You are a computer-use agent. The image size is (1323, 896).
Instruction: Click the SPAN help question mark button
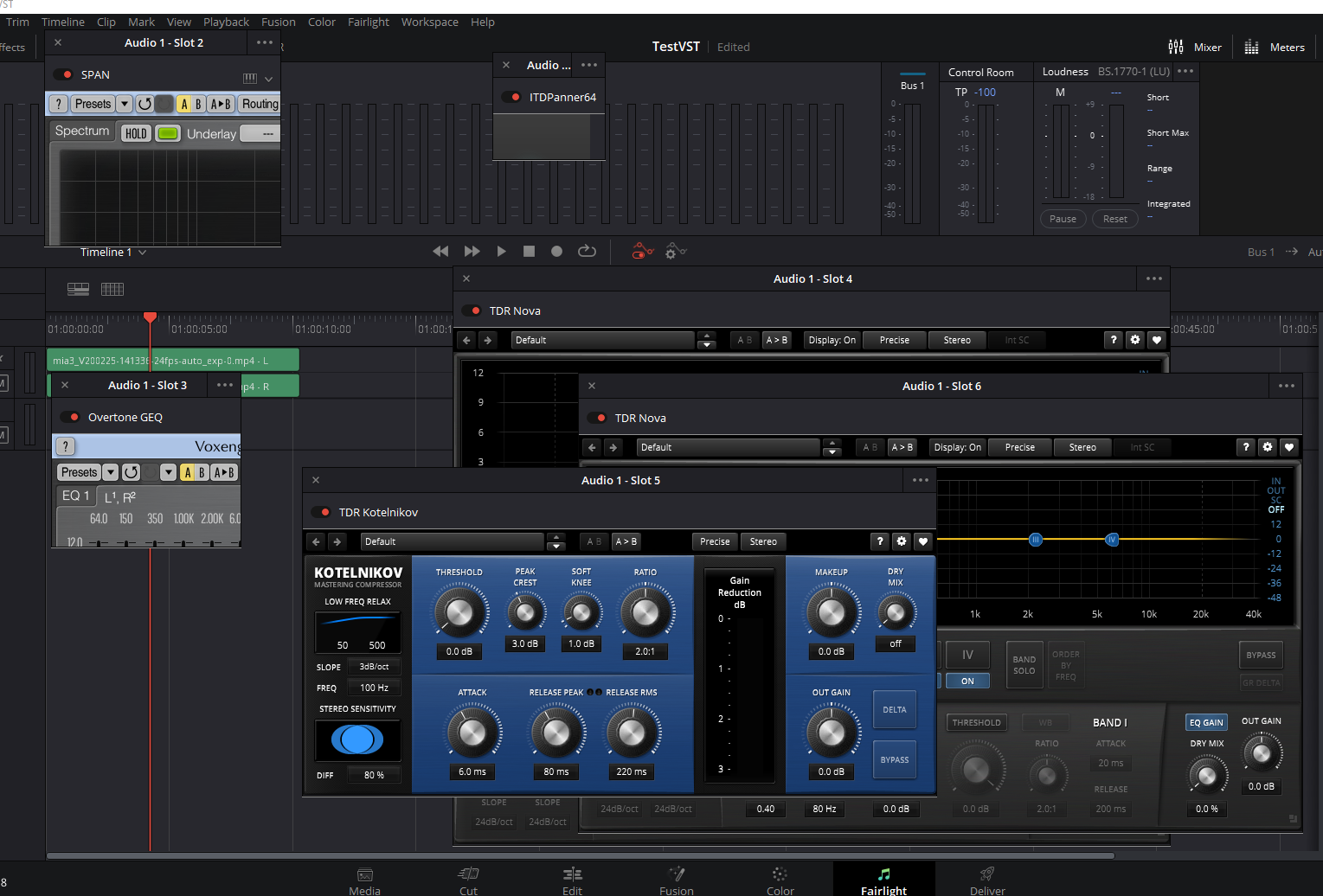pyautogui.click(x=58, y=104)
